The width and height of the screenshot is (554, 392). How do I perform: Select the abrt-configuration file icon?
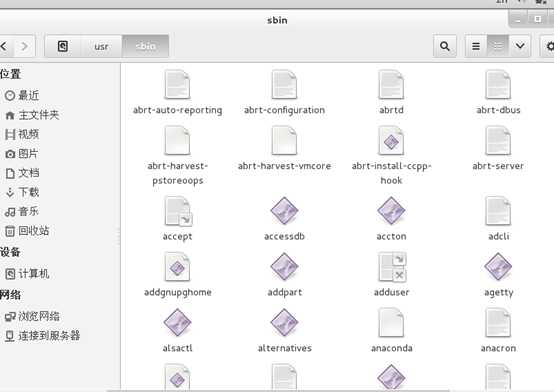(x=284, y=85)
